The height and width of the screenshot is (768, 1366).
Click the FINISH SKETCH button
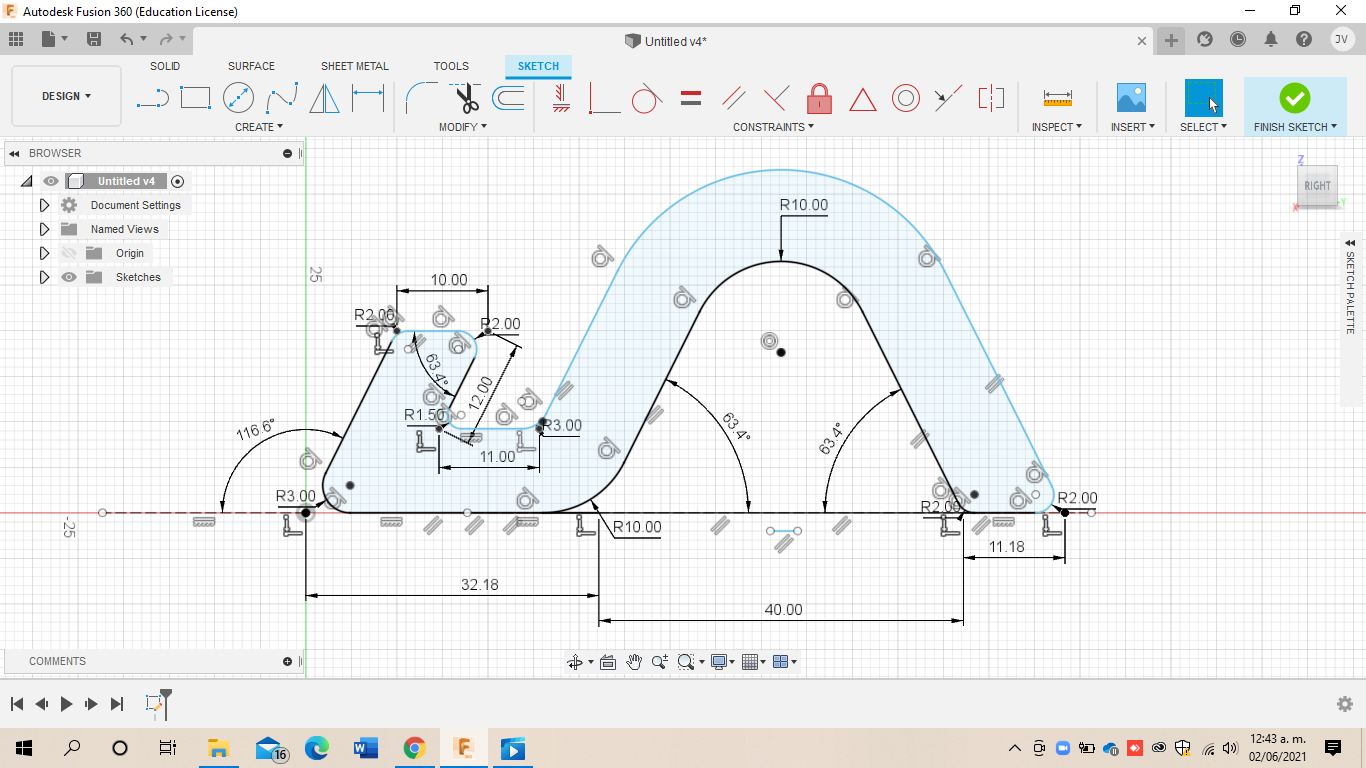point(1295,106)
